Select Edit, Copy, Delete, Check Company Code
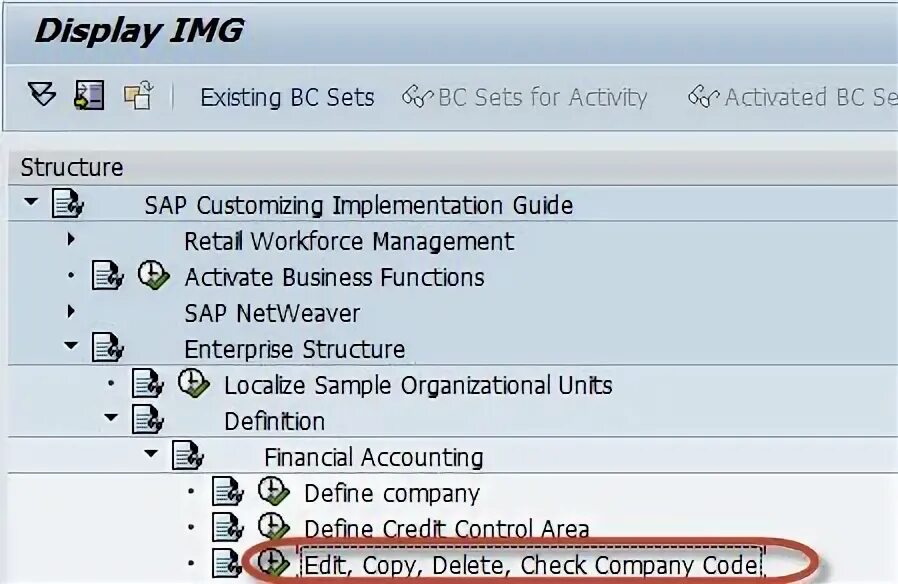 click(x=531, y=565)
